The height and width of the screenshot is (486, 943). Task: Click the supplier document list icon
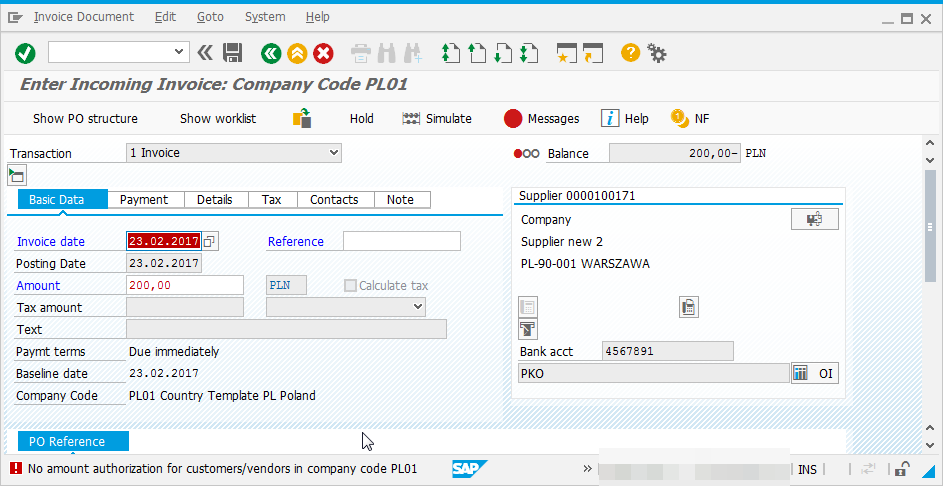point(527,307)
